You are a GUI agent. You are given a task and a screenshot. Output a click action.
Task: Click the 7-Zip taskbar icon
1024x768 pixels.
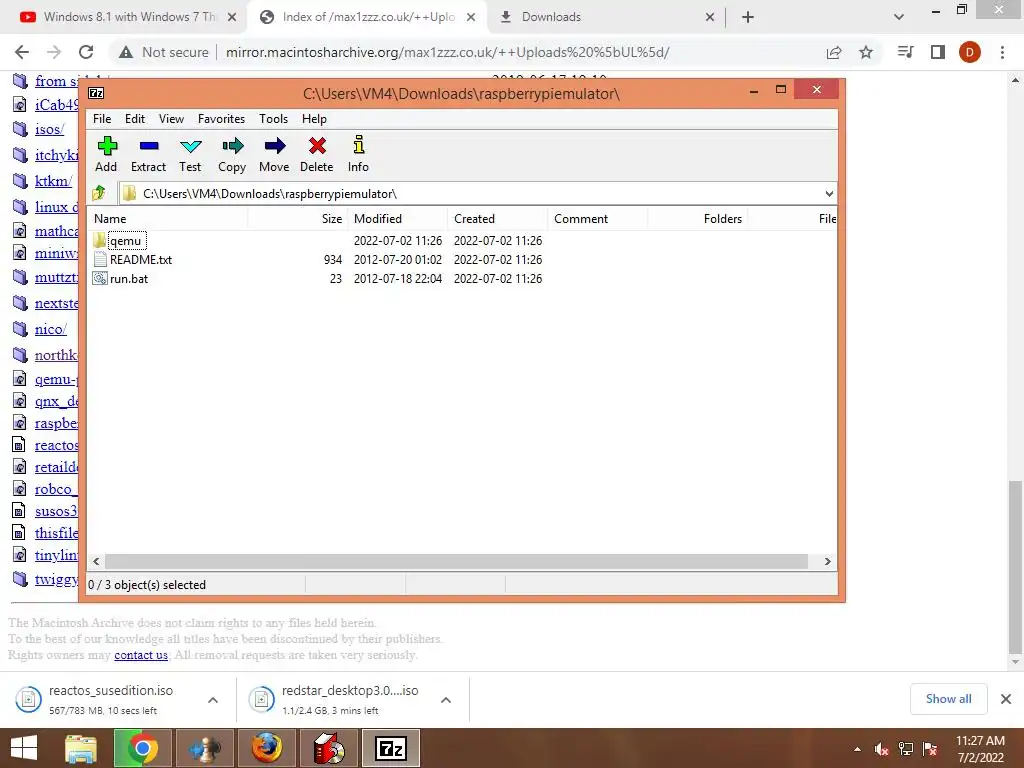pyautogui.click(x=391, y=748)
